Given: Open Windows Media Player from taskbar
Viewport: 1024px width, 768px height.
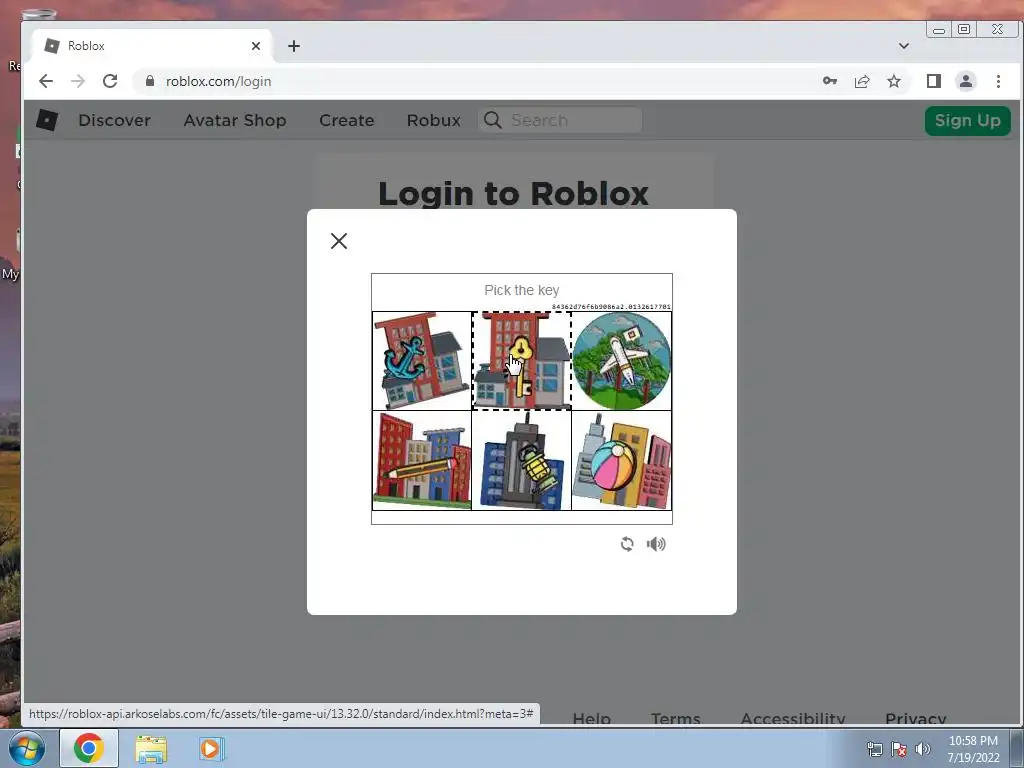Looking at the screenshot, I should (x=211, y=748).
